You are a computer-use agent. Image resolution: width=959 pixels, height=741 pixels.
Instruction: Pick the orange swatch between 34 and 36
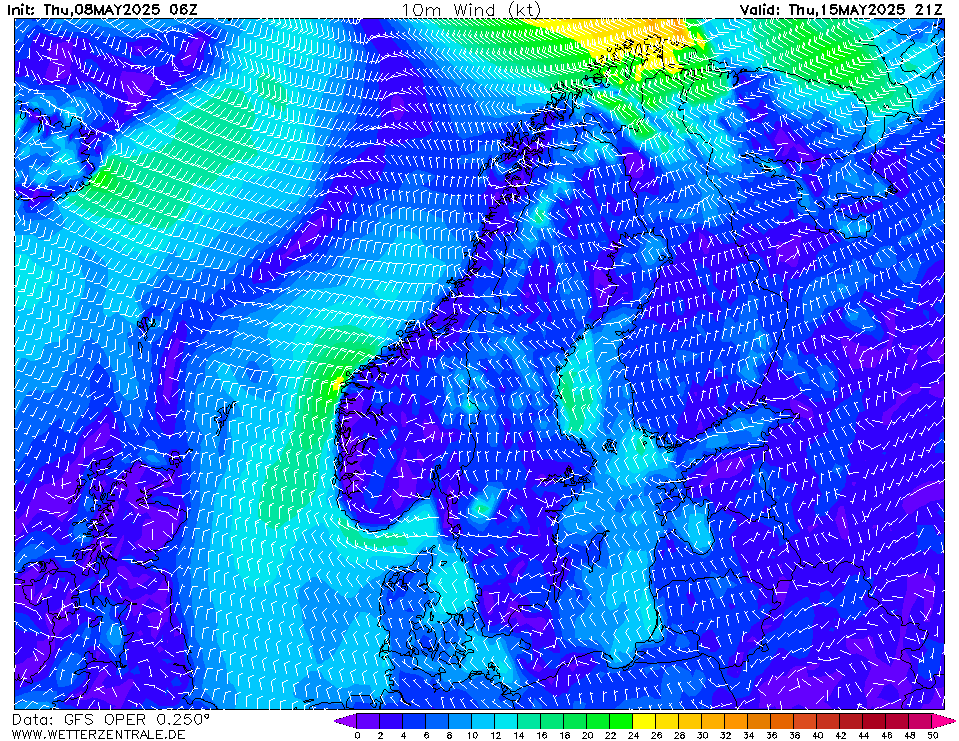click(759, 721)
